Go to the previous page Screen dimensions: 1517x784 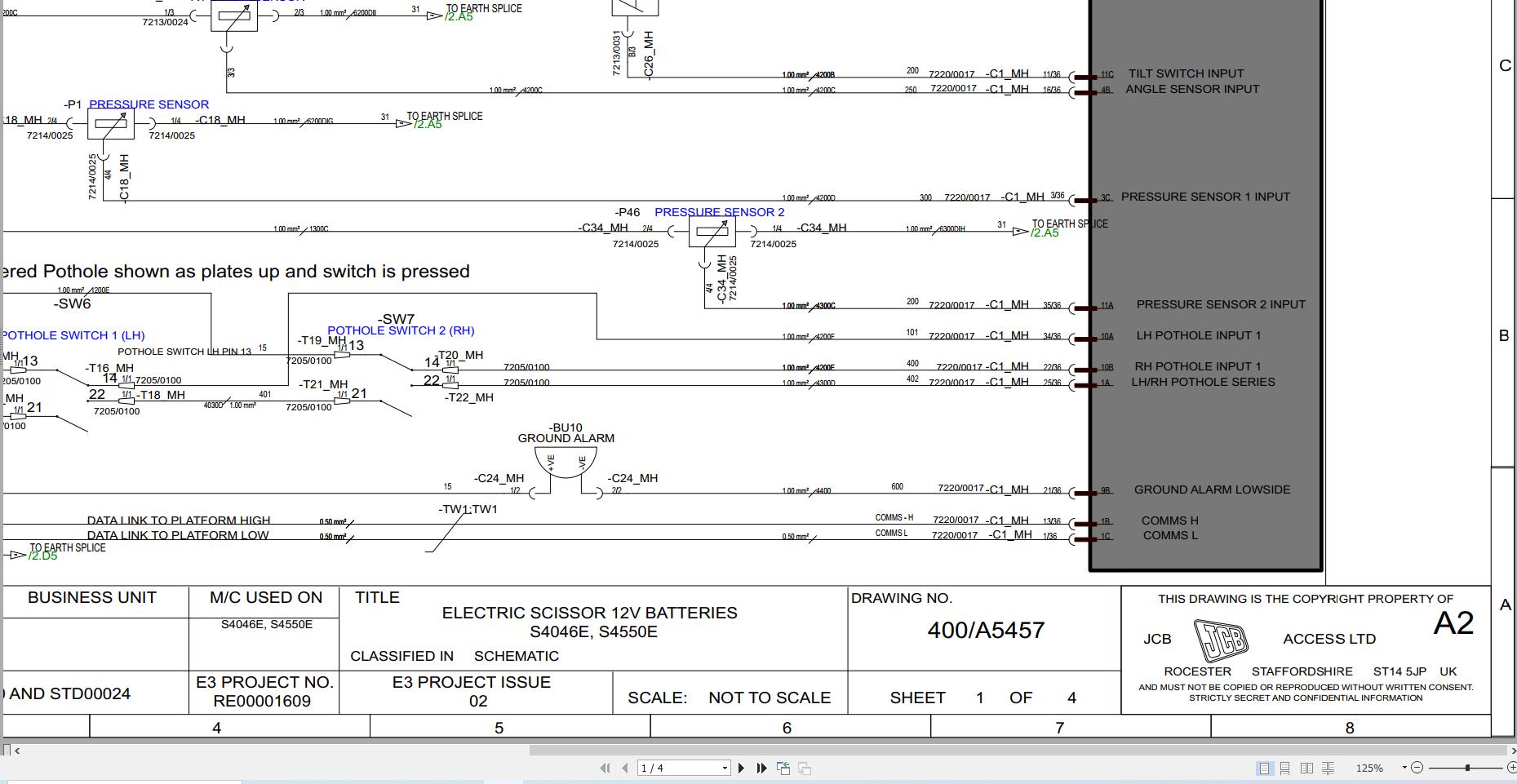coord(625,768)
